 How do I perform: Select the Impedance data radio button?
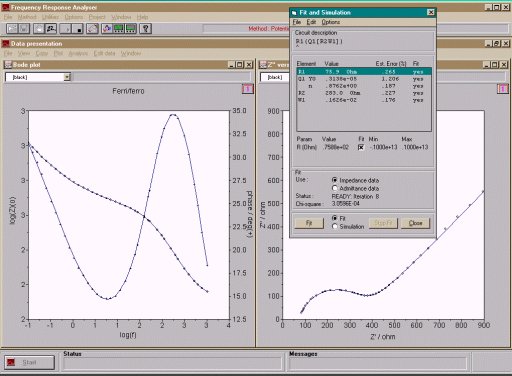pos(335,180)
